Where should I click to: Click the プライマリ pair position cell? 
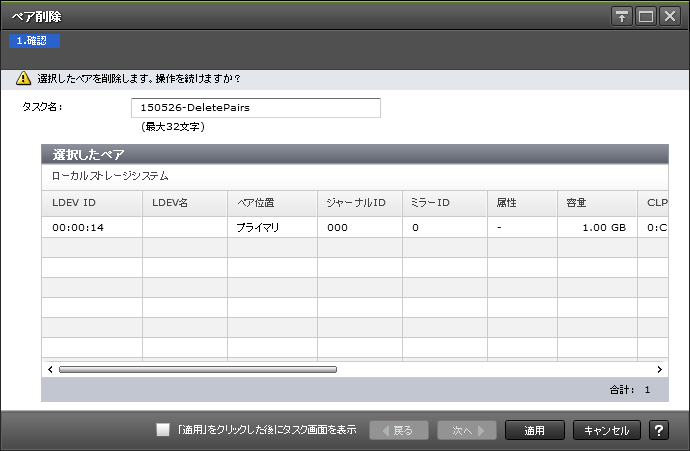click(x=272, y=227)
